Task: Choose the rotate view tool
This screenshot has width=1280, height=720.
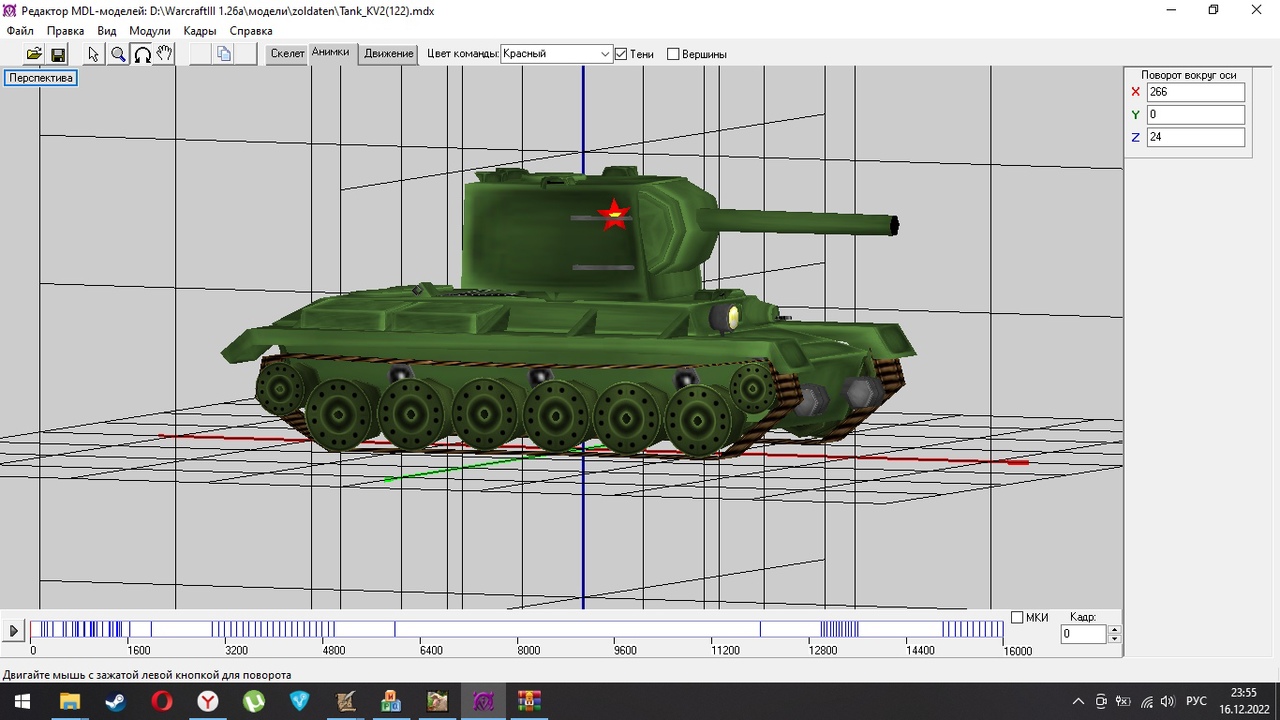Action: (142, 54)
